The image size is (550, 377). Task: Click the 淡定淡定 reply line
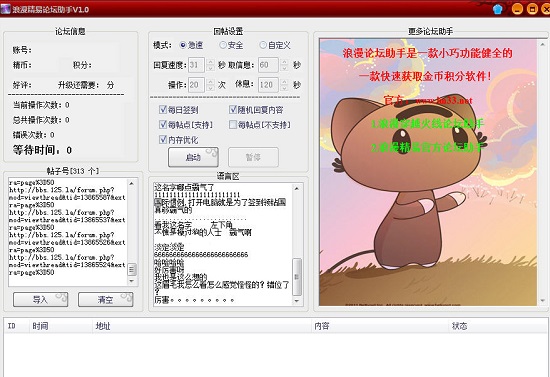(169, 247)
